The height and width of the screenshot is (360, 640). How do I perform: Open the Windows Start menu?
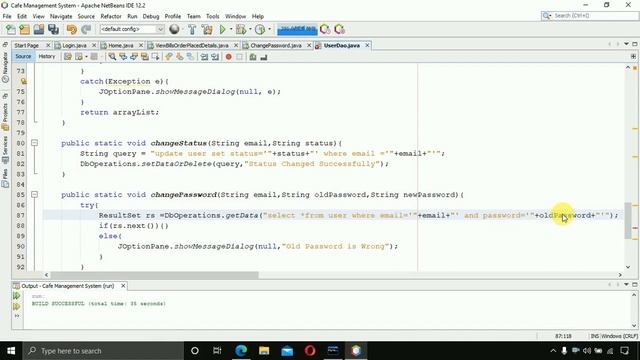pos(11,351)
